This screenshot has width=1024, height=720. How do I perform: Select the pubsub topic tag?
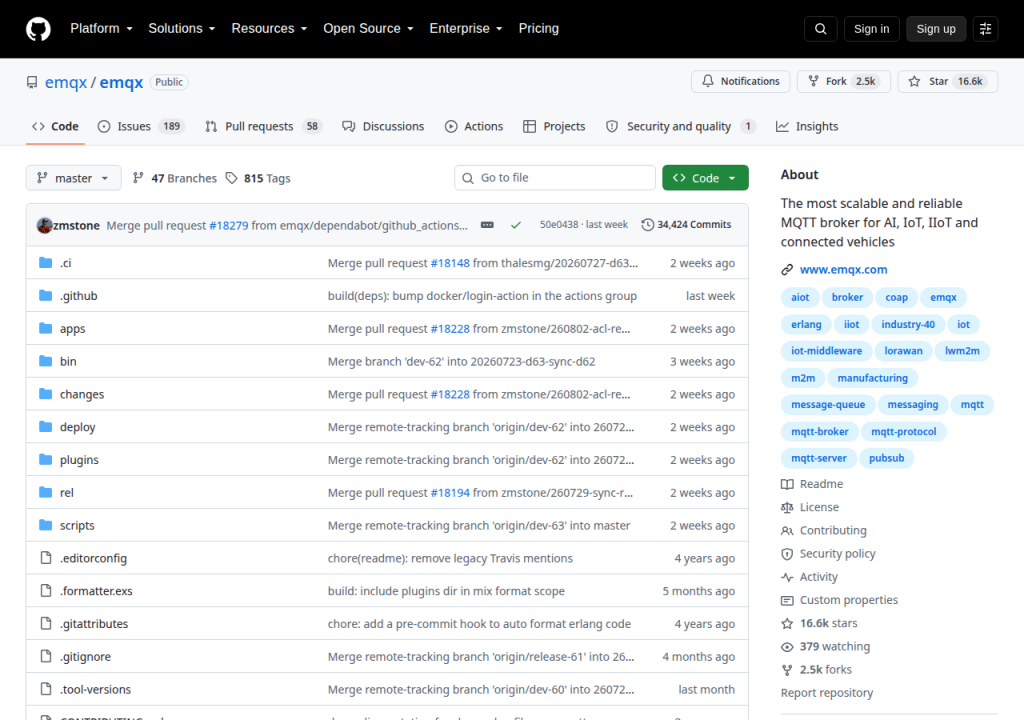tap(886, 458)
